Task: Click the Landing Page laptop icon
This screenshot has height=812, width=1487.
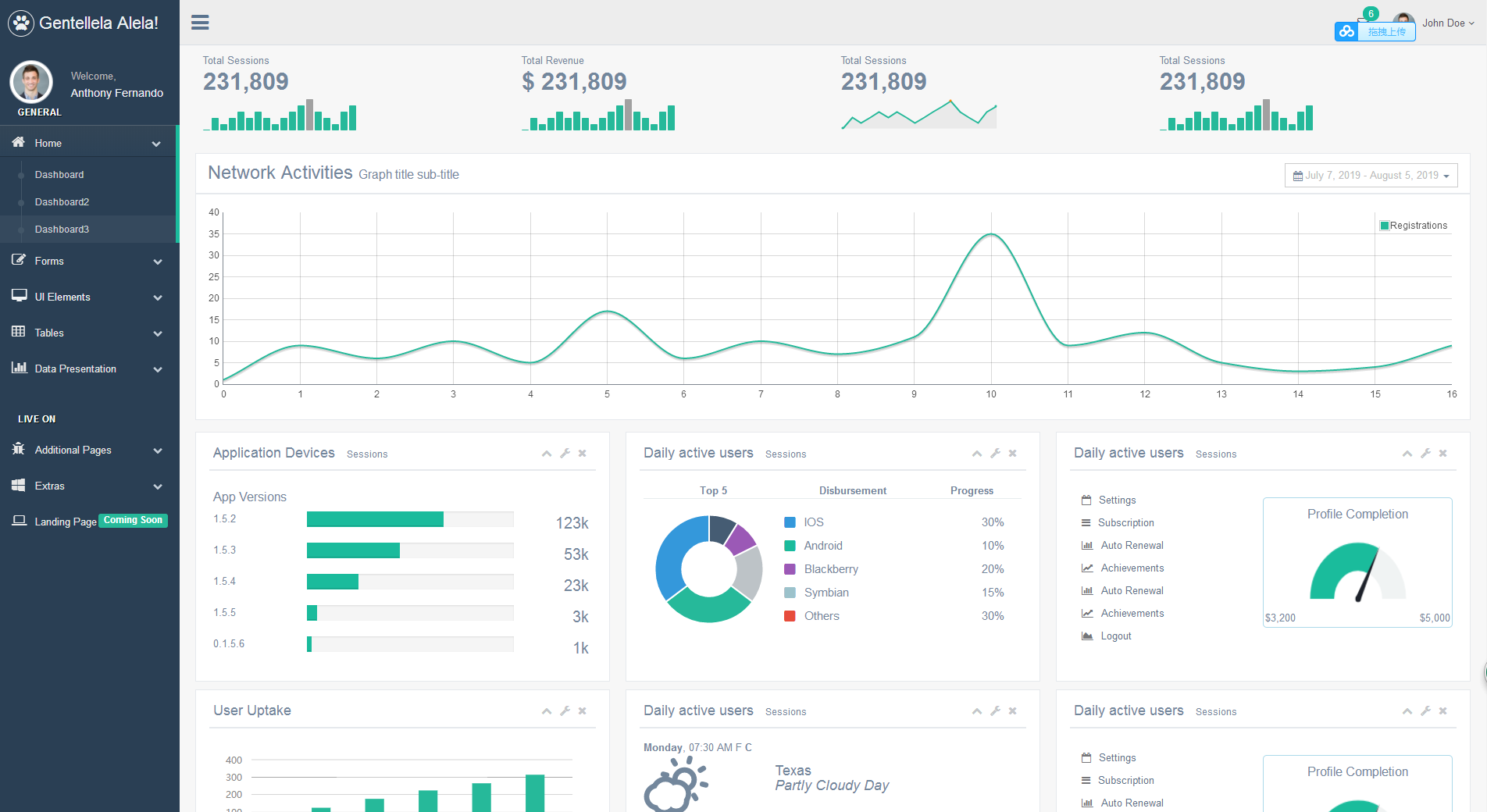Action: tap(19, 521)
